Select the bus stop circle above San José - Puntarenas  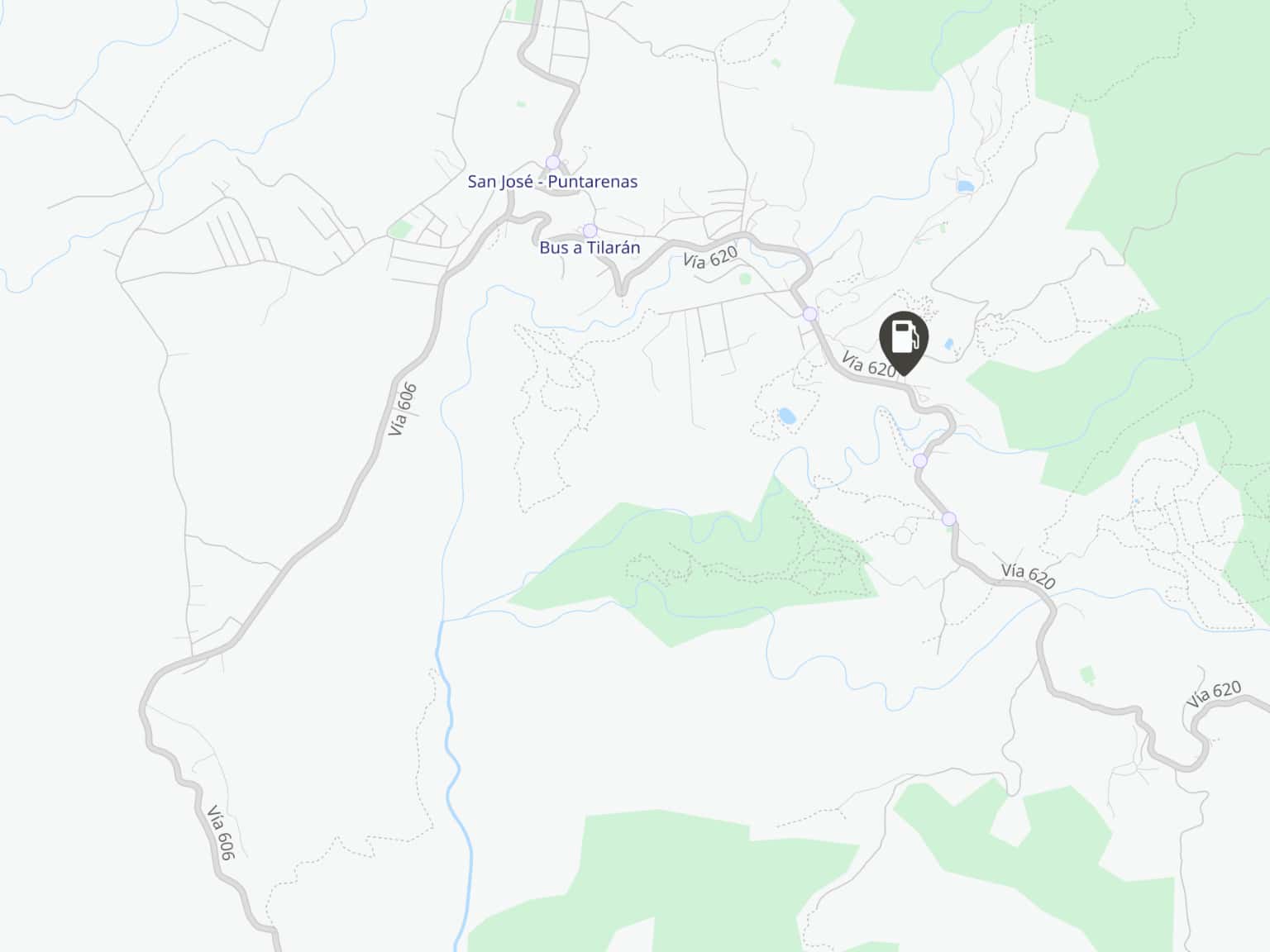pos(553,162)
